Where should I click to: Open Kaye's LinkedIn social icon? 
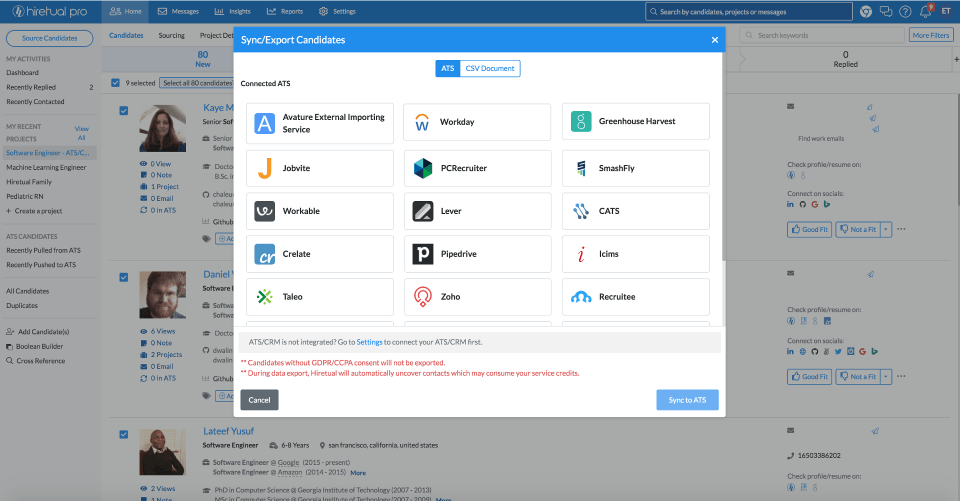click(x=790, y=205)
